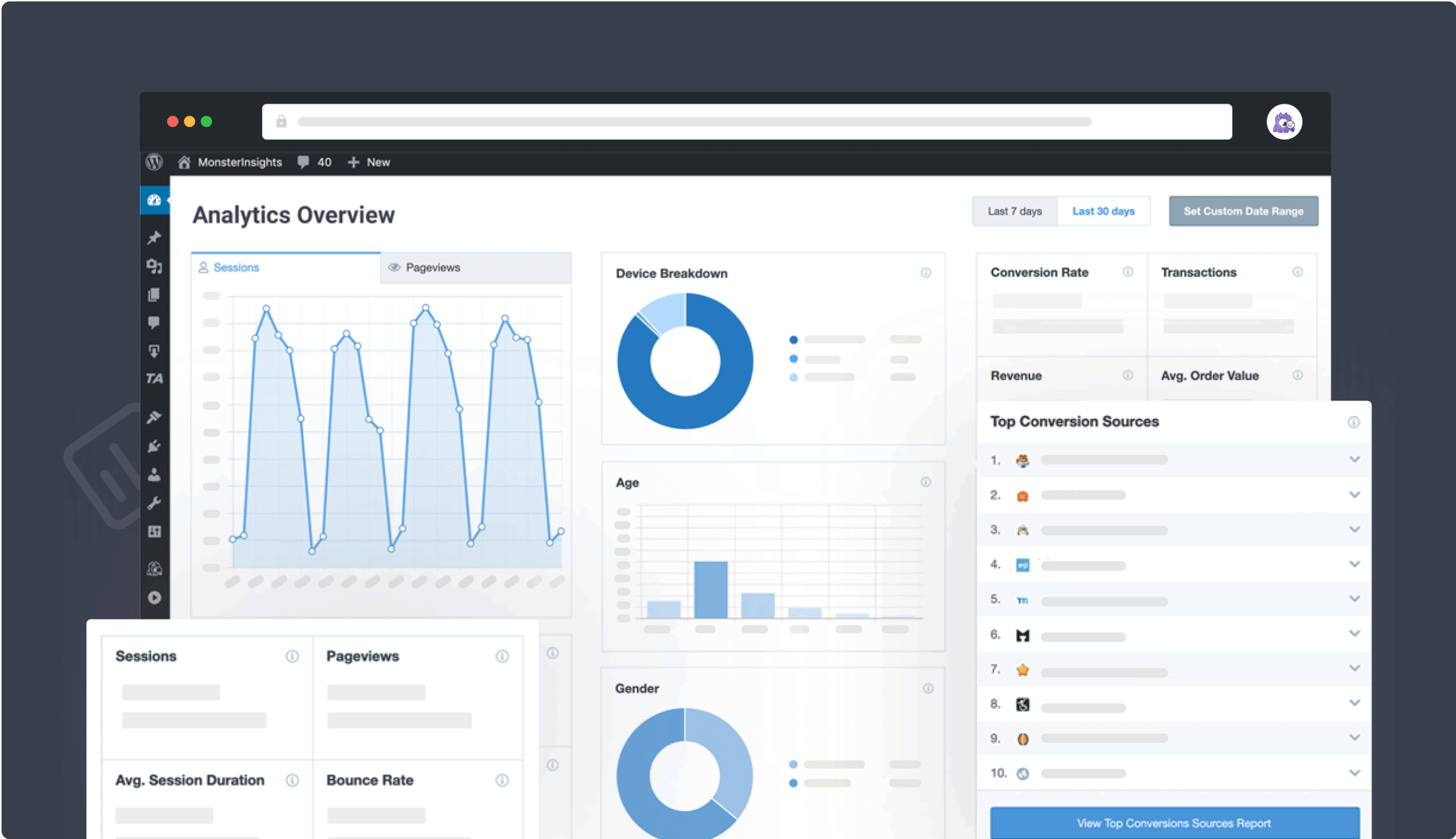Expand conversion source row 6

[x=1354, y=634]
